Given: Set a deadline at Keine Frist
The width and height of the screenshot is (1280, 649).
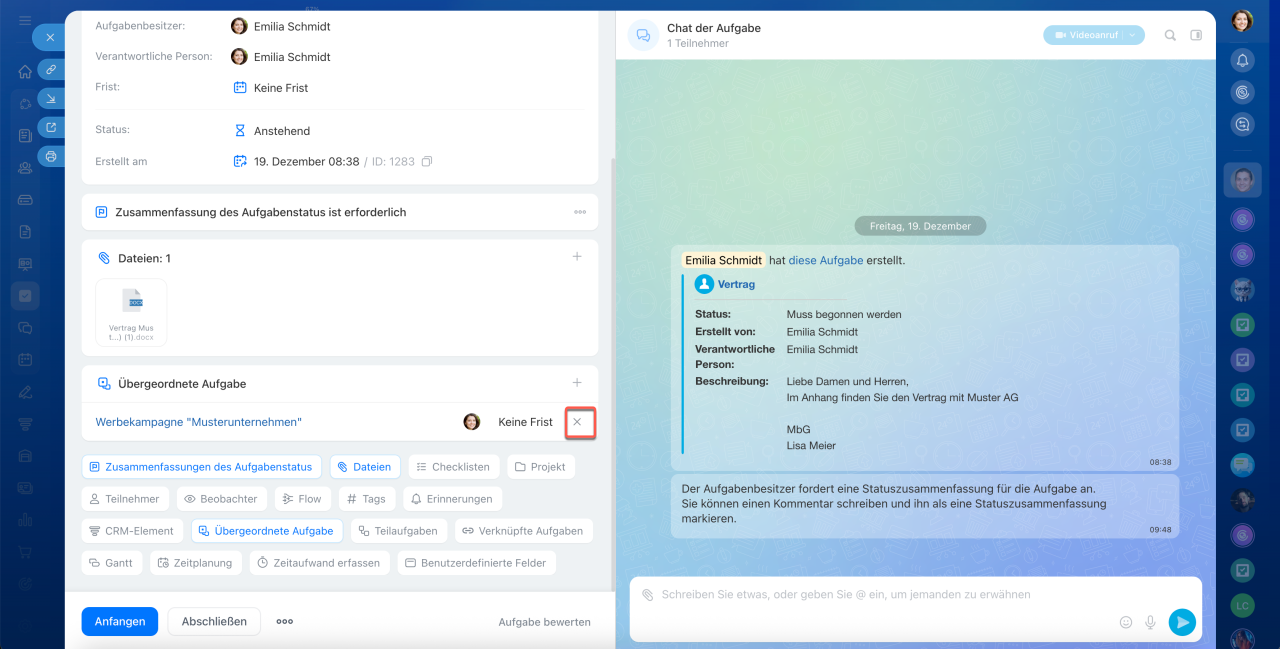Looking at the screenshot, I should click(281, 88).
